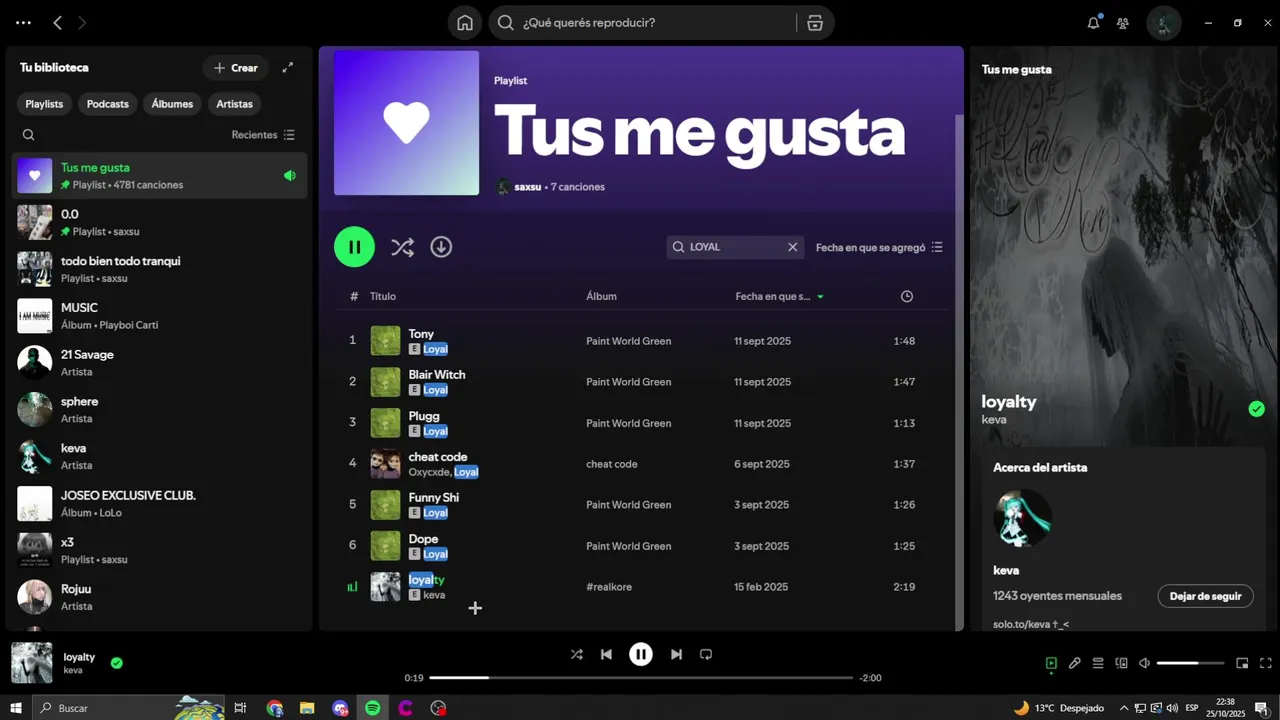This screenshot has height=720, width=1280.
Task: Open the Recientes sort dropdown
Action: pos(263,135)
